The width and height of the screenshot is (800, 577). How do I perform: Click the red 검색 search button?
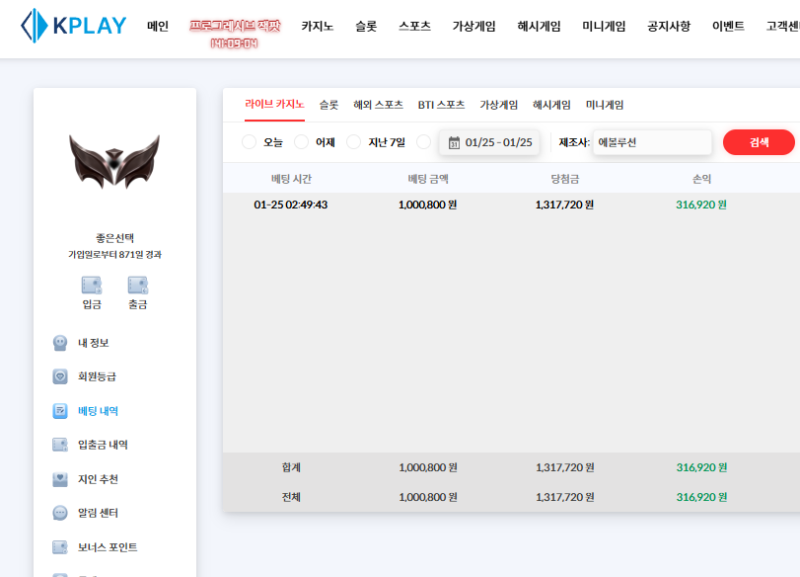[x=758, y=142]
